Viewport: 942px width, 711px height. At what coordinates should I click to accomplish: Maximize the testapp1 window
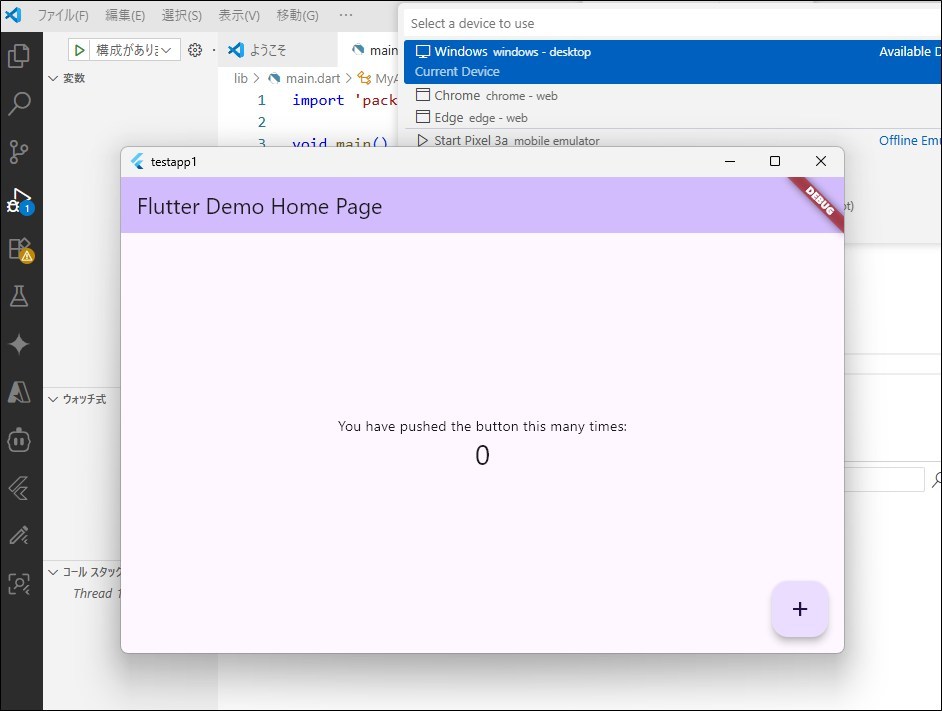[775, 161]
